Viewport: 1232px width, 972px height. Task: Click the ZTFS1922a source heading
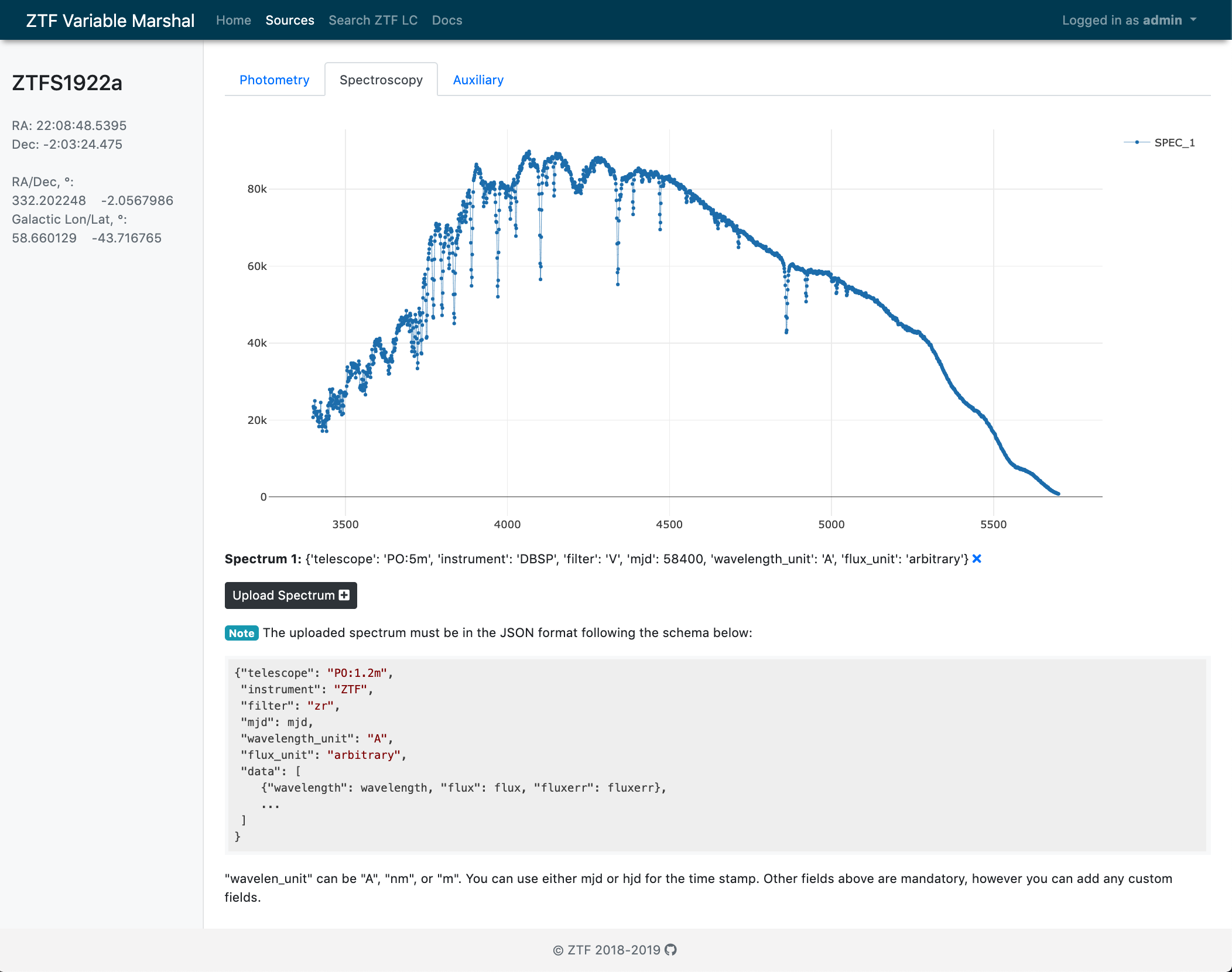coord(67,83)
